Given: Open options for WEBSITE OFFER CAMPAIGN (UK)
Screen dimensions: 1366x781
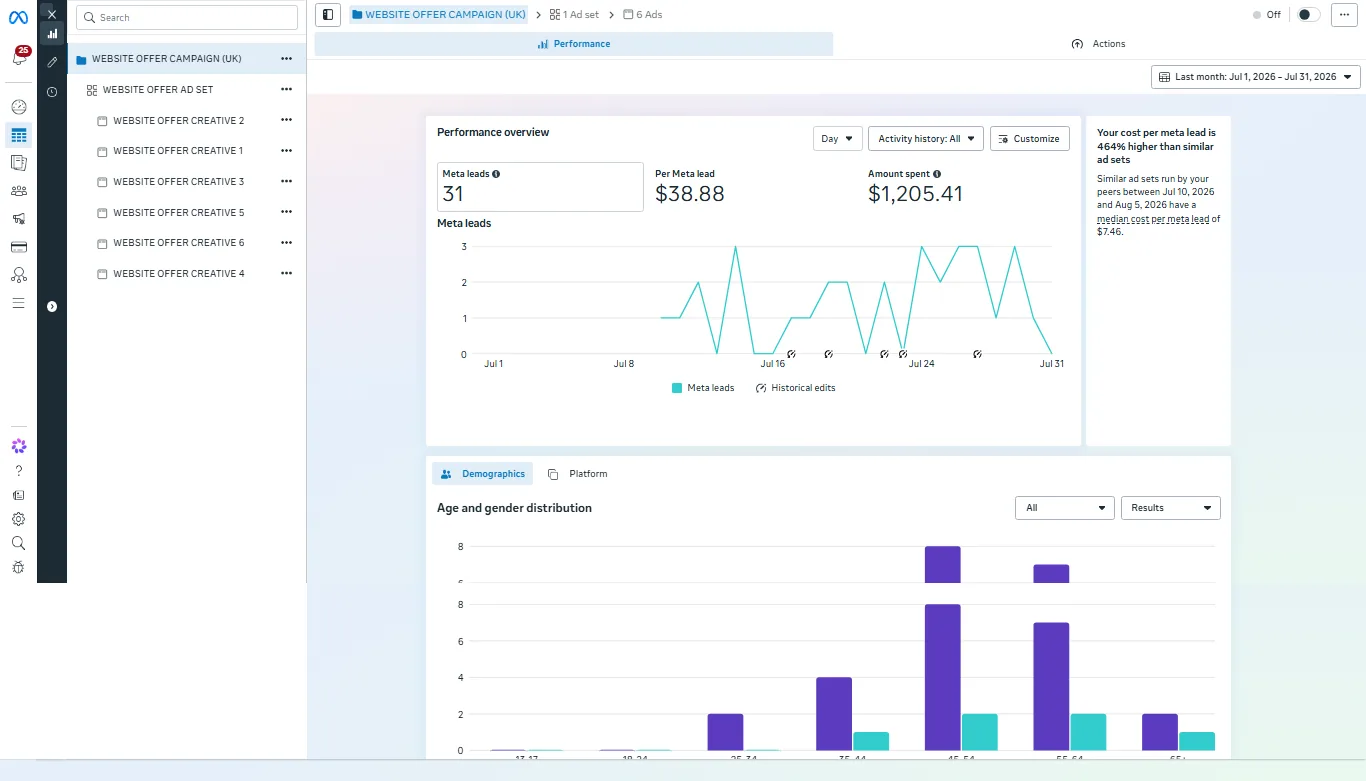Looking at the screenshot, I should coord(286,59).
